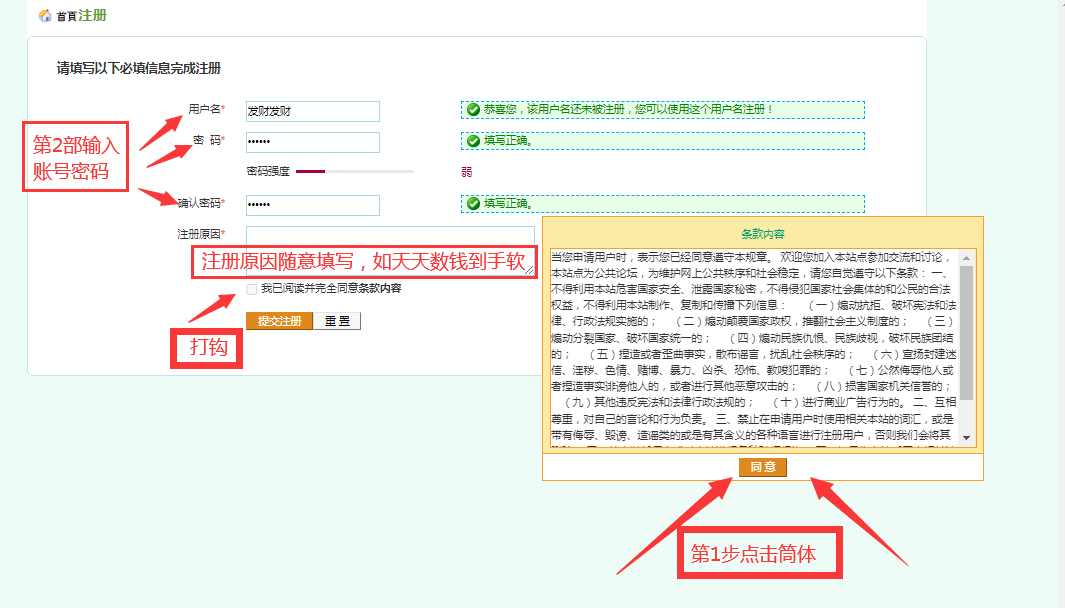Click the green checkmark beside the 确认密码 validation
This screenshot has width=1065, height=608.
coord(473,204)
